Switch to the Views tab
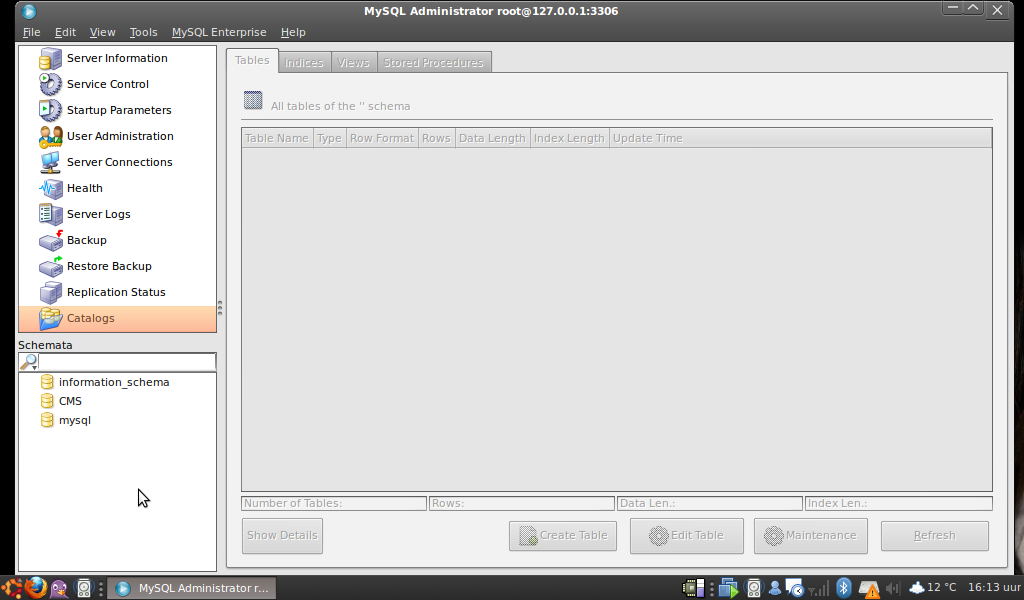 [x=354, y=63]
